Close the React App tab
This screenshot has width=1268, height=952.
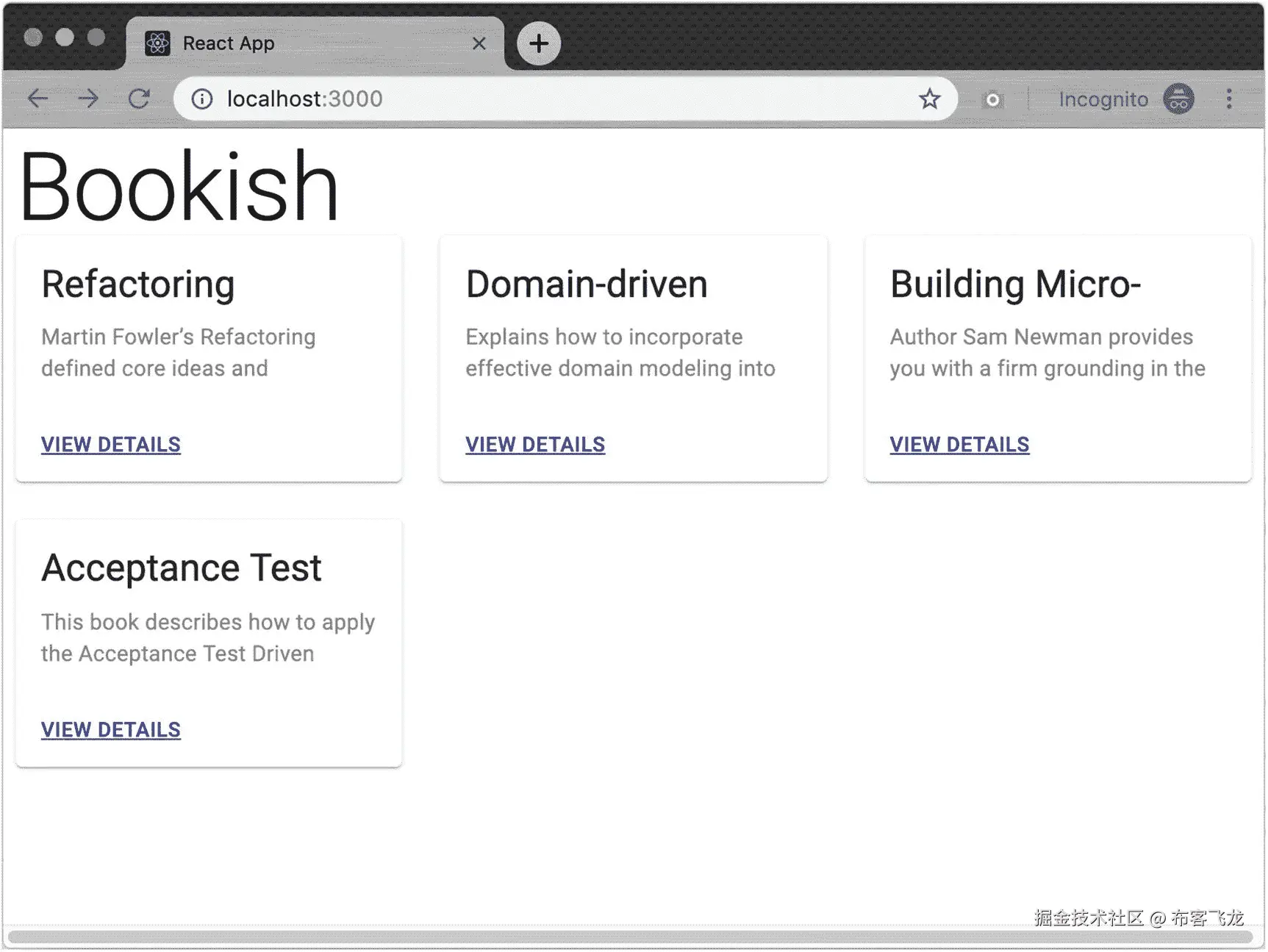click(479, 43)
